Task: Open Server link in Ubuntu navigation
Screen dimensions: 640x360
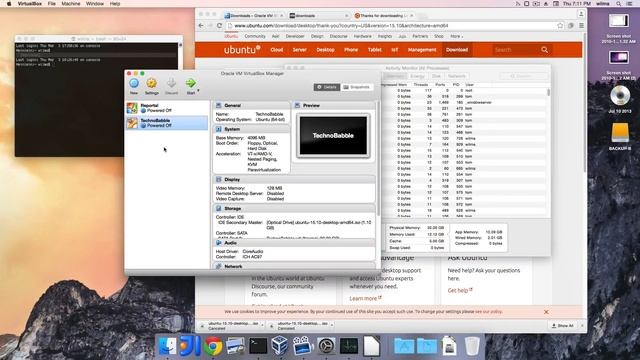Action: tap(299, 50)
